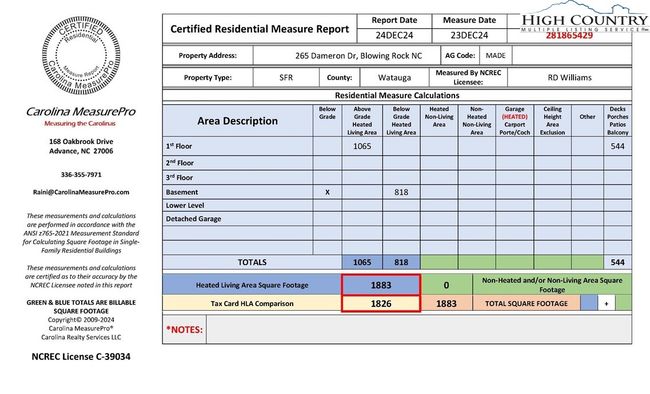The image size is (650, 394).
Task: Click the licensee name RD Williams
Action: 569,78
